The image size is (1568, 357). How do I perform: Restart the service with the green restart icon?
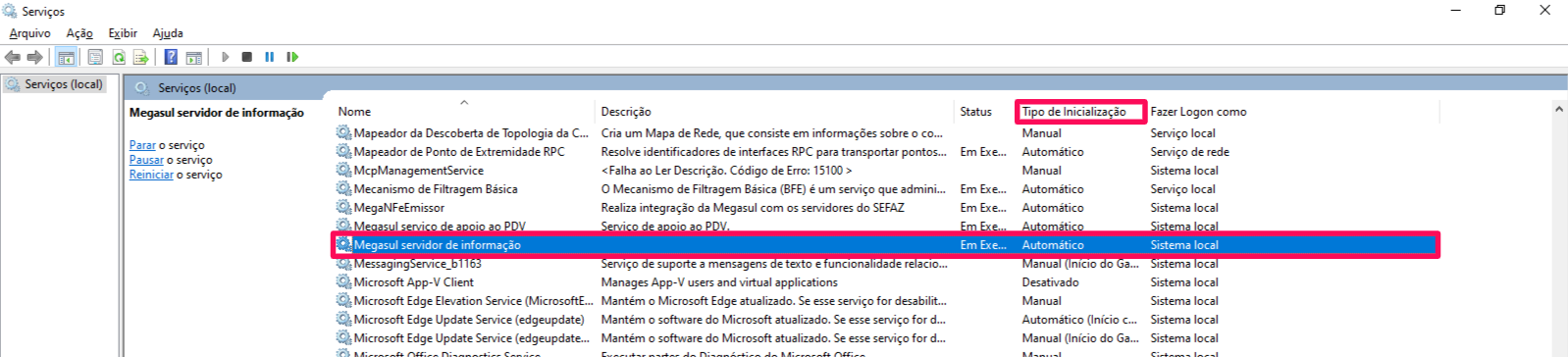click(x=292, y=57)
